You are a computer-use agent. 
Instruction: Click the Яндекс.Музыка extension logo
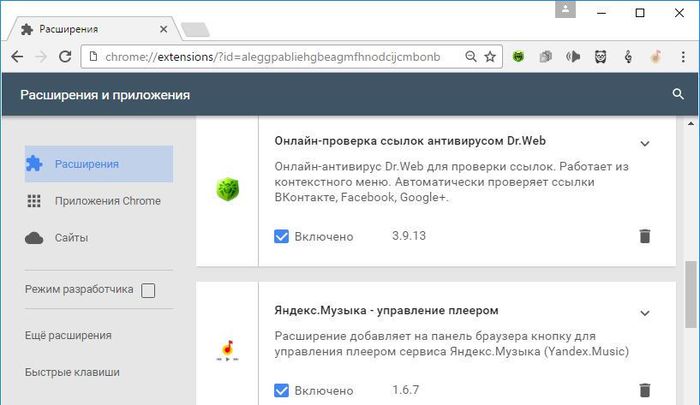[228, 350]
